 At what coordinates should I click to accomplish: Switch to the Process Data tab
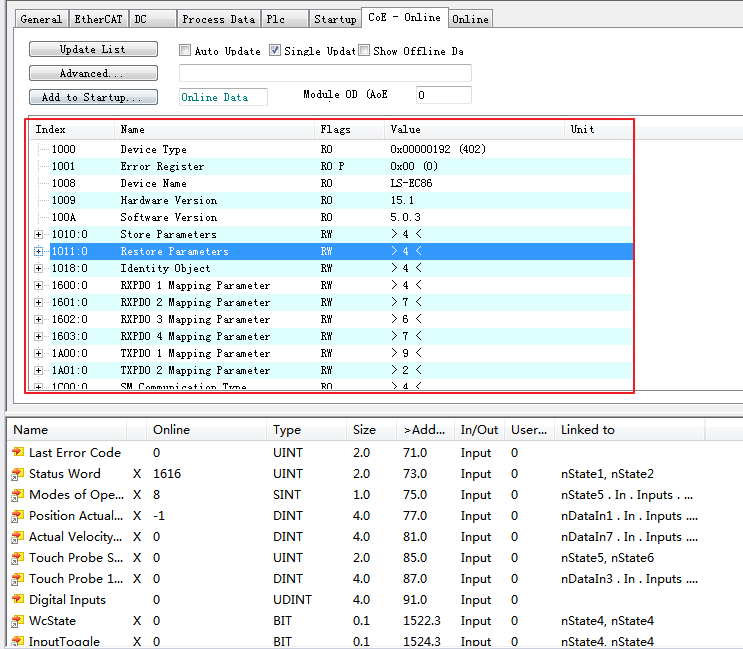point(218,19)
